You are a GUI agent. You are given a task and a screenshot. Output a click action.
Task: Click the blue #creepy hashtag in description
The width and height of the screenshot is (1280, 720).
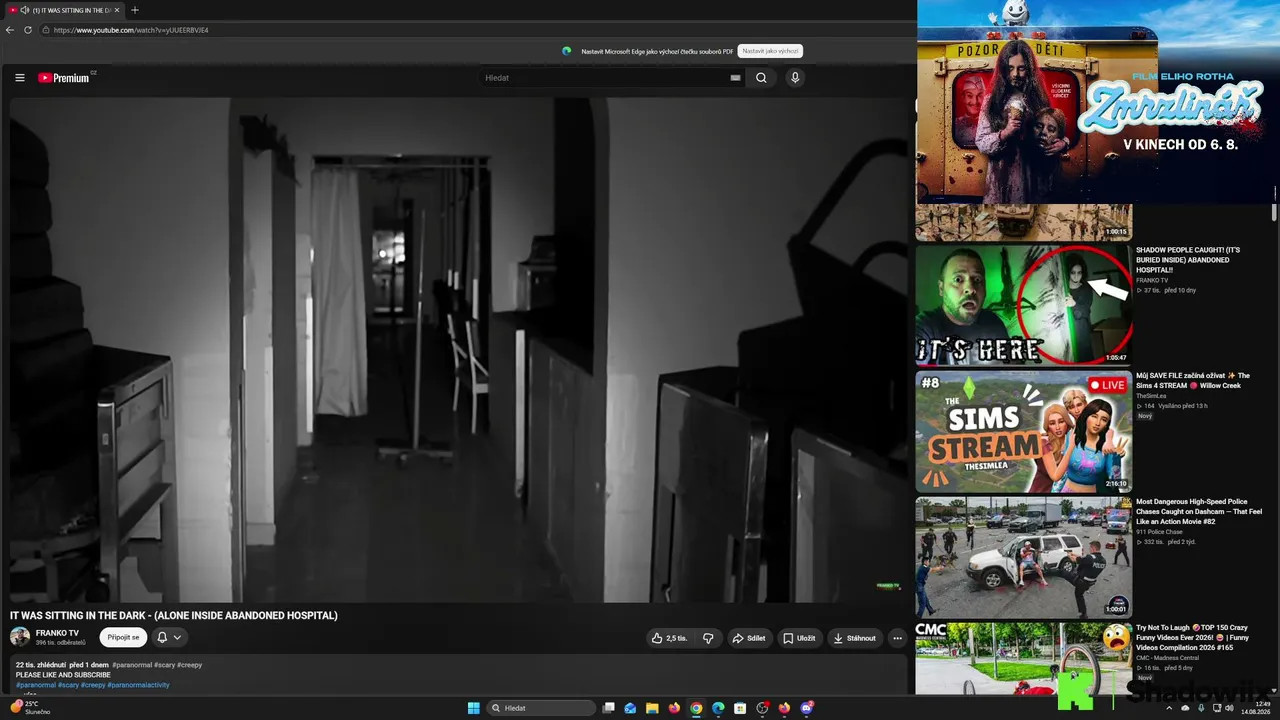[93, 685]
